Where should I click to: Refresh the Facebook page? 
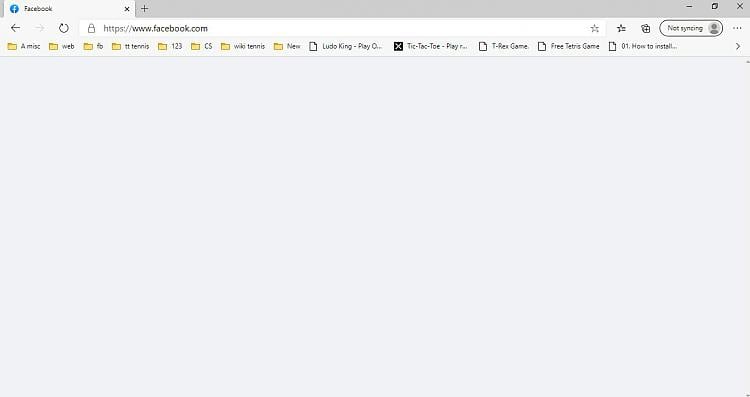64,28
